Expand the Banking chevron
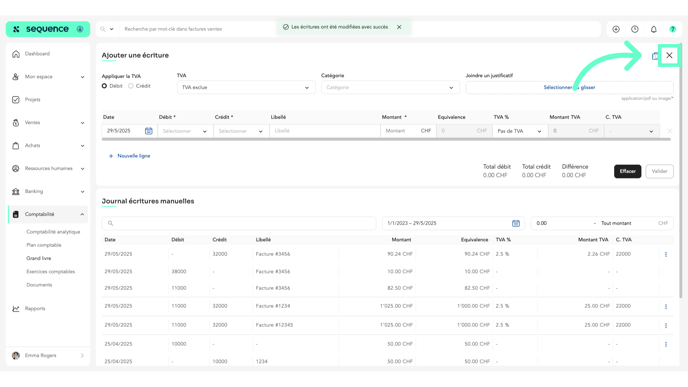Image resolution: width=688 pixels, height=387 pixels. click(x=82, y=191)
